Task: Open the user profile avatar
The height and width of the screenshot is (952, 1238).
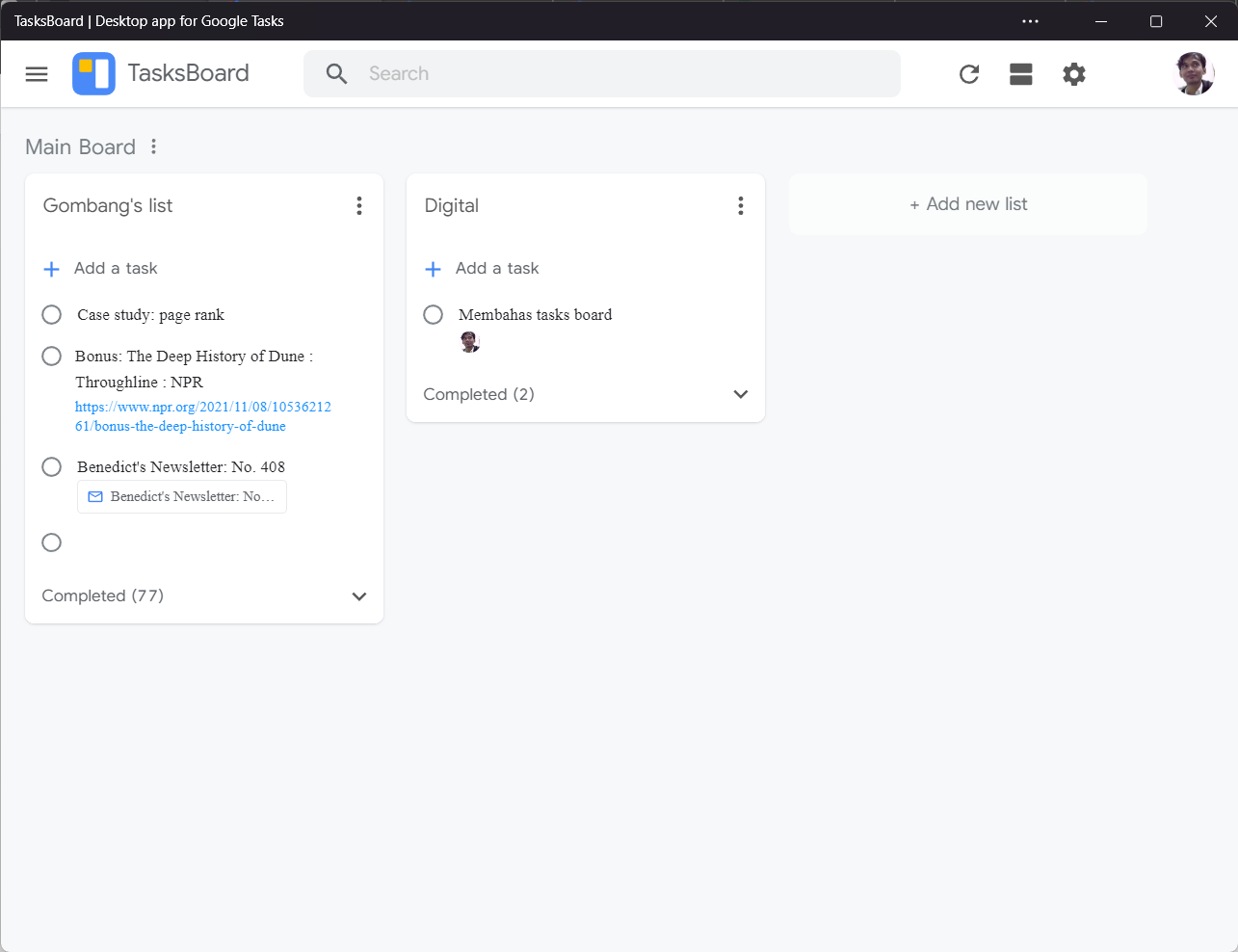Action: coord(1195,73)
